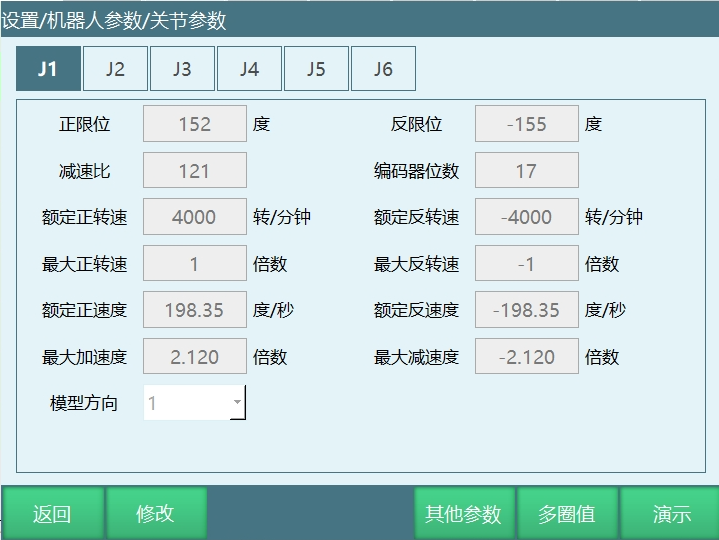Switch to the J2 joint tab
Image resolution: width=719 pixels, height=540 pixels.
(115, 69)
